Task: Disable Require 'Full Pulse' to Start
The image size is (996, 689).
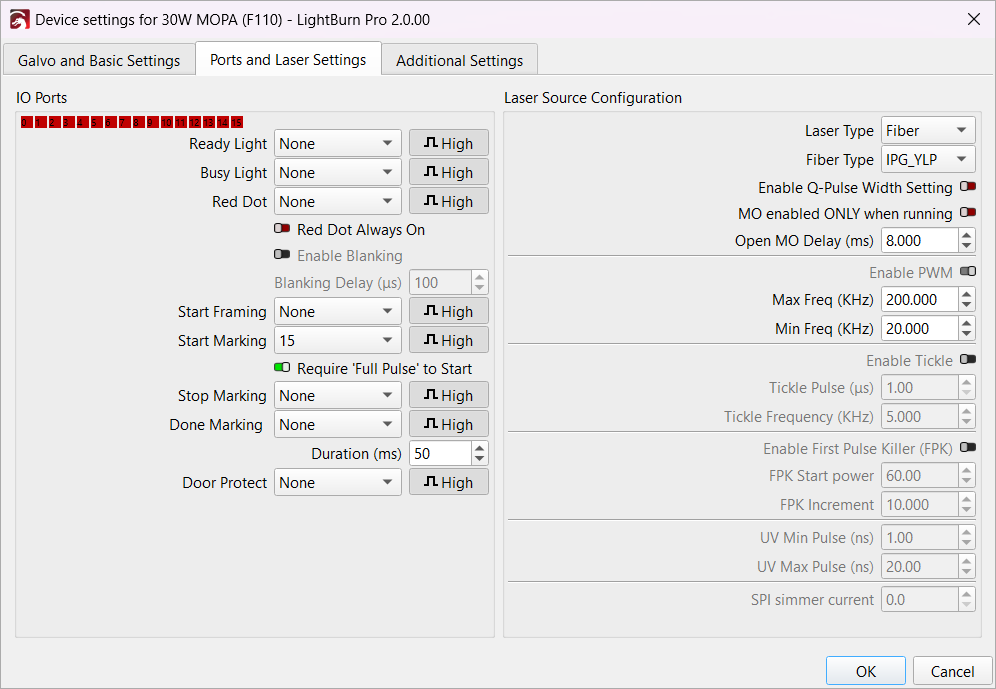Action: point(282,368)
